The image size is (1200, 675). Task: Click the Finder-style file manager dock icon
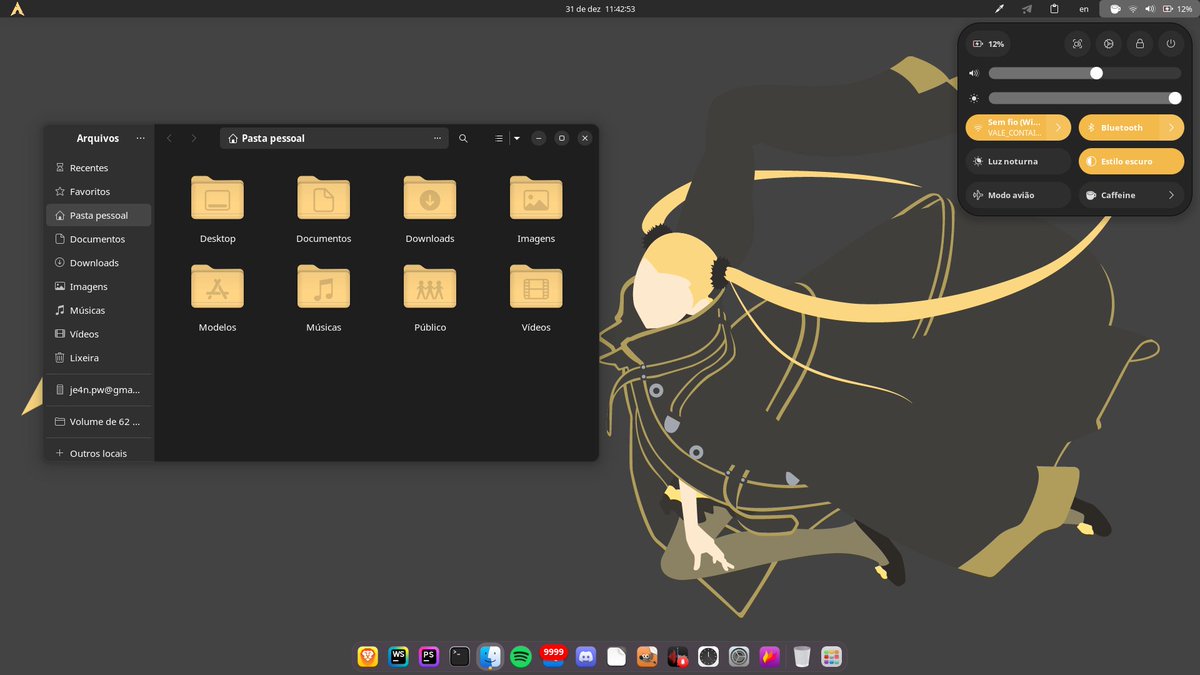click(490, 657)
